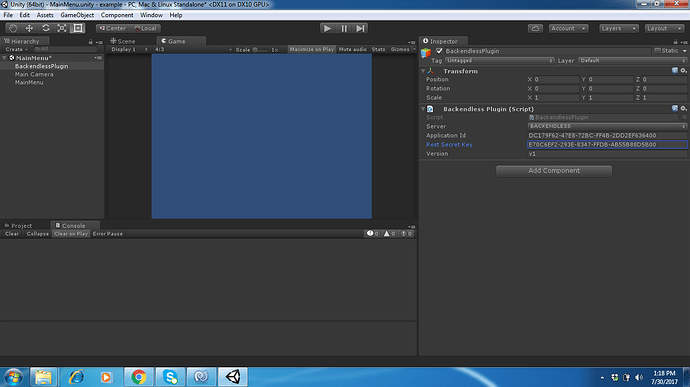Select the Rect transform tool
690x387 pixels.
click(78, 28)
